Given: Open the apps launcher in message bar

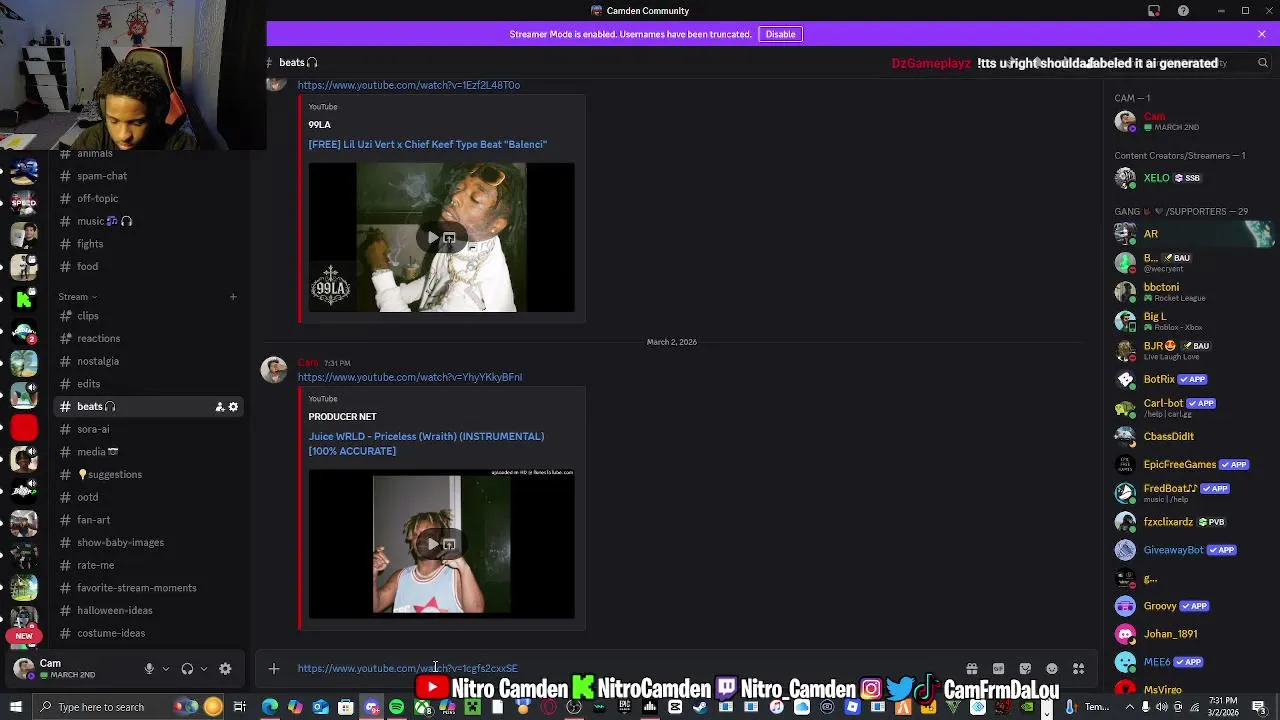Looking at the screenshot, I should coord(1079,669).
